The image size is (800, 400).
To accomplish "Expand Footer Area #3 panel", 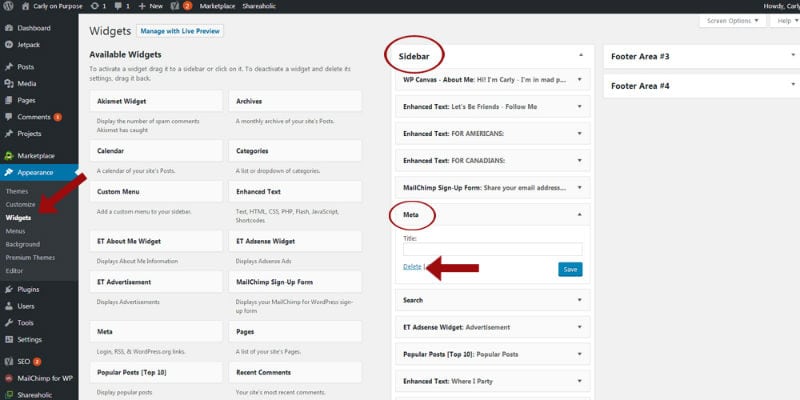I will (793, 55).
